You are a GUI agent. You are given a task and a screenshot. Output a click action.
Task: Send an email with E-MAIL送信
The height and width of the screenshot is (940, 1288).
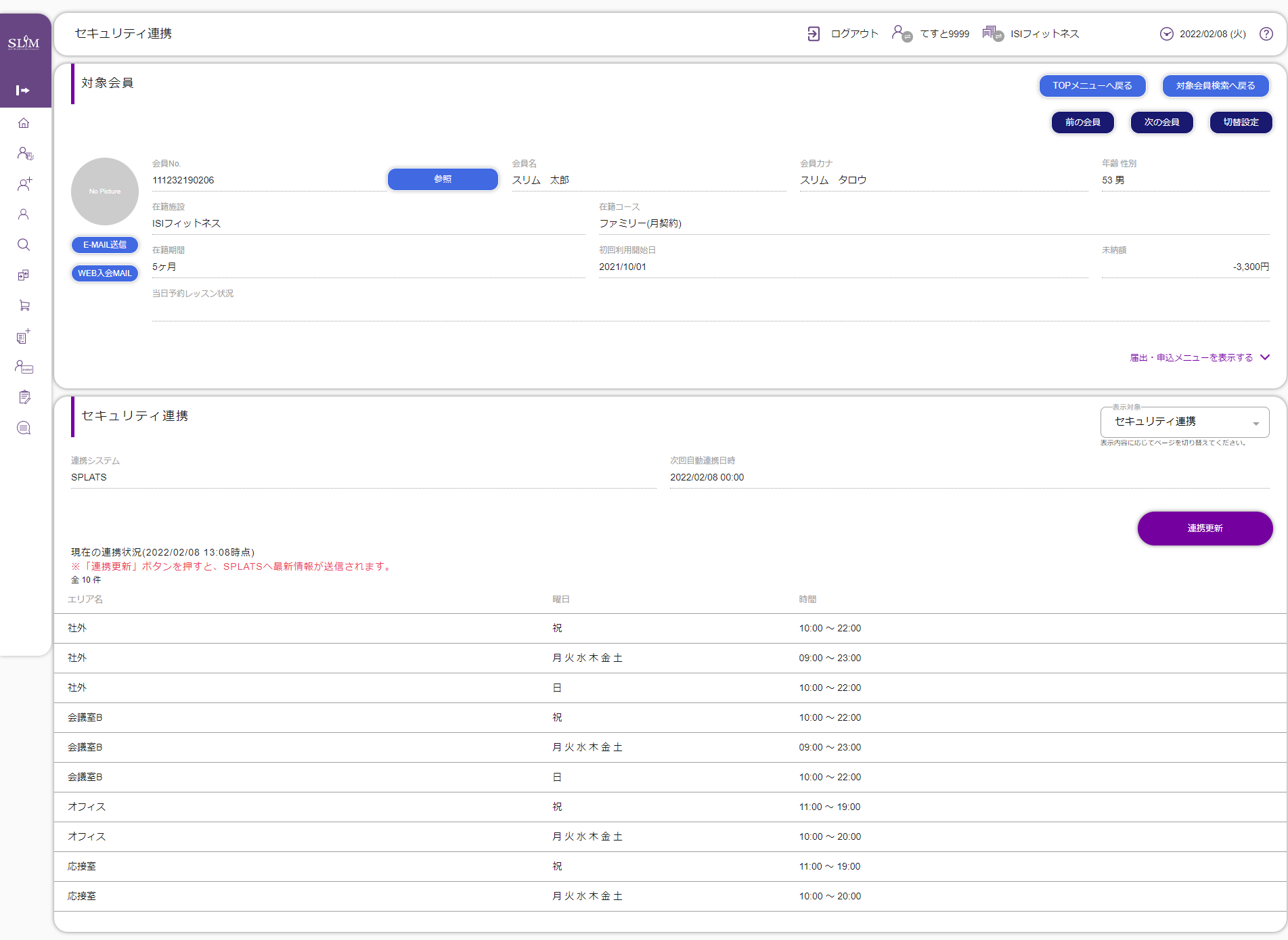[105, 245]
